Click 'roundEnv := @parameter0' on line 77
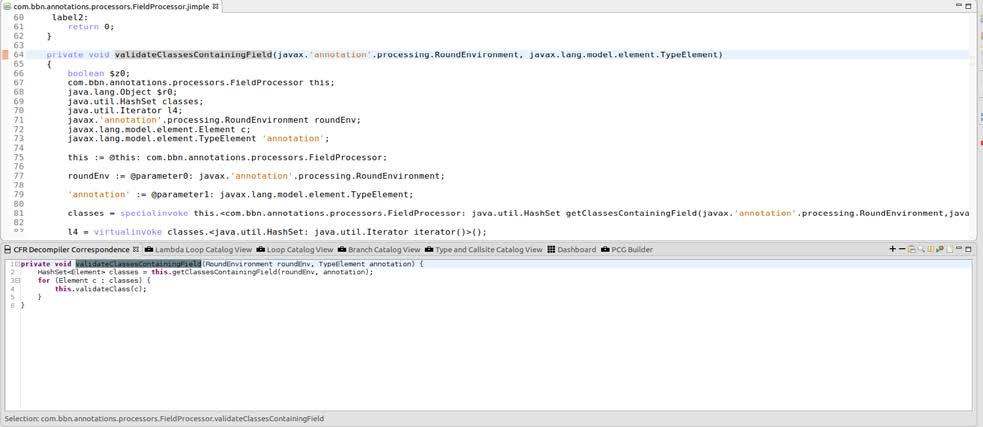 (x=256, y=176)
